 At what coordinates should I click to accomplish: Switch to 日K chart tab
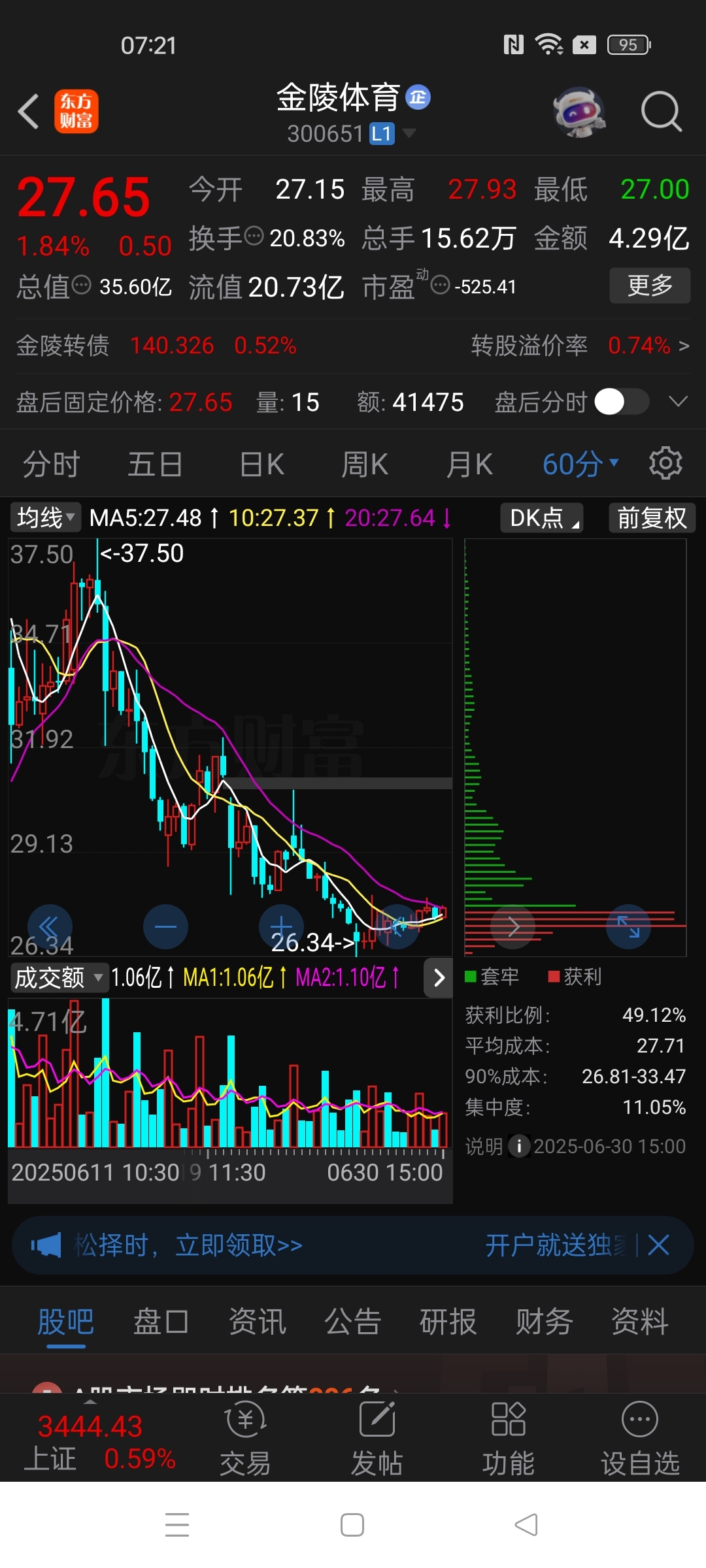click(x=261, y=465)
